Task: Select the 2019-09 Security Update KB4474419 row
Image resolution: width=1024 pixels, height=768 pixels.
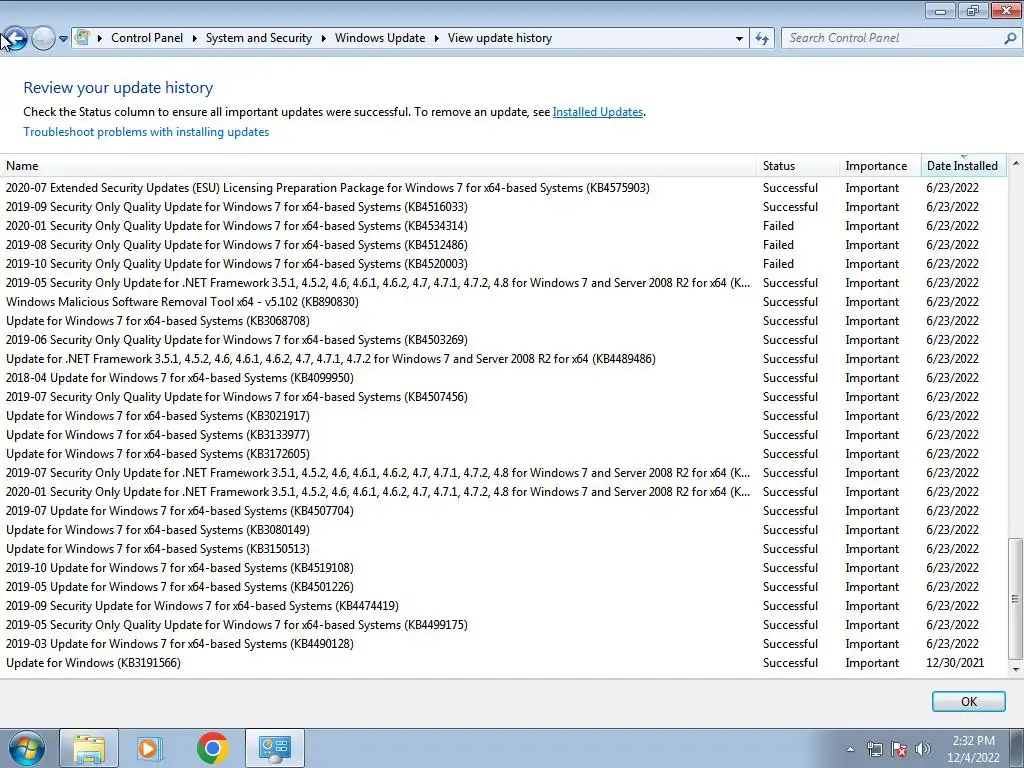Action: point(503,606)
